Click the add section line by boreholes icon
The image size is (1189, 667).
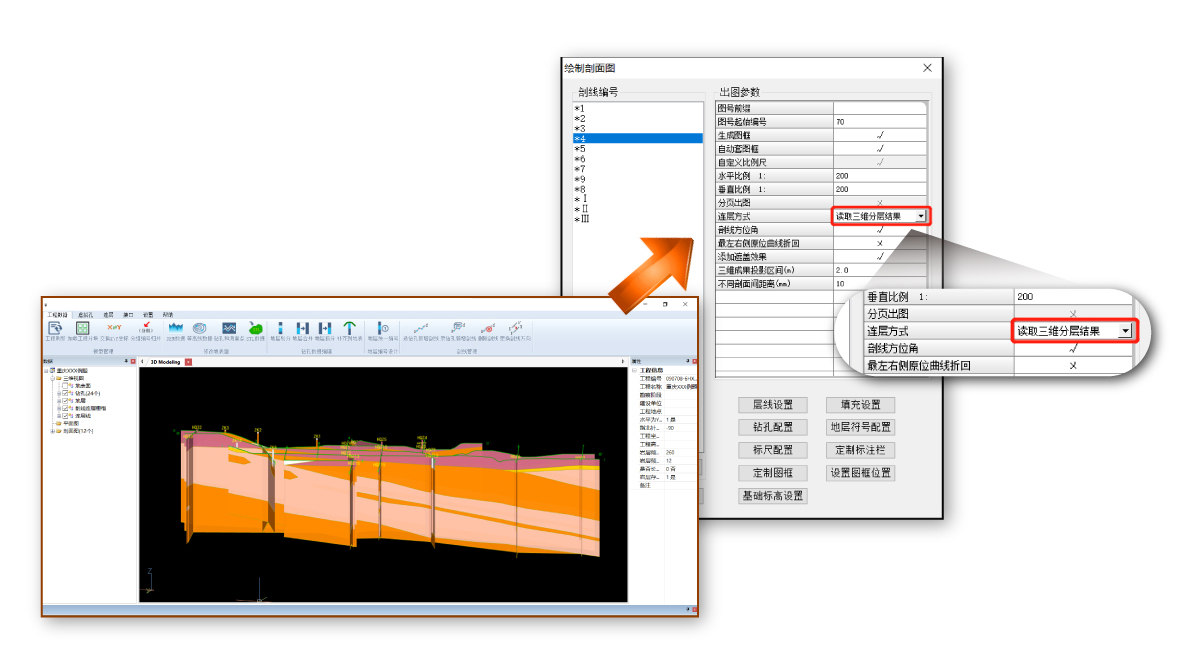tap(421, 328)
